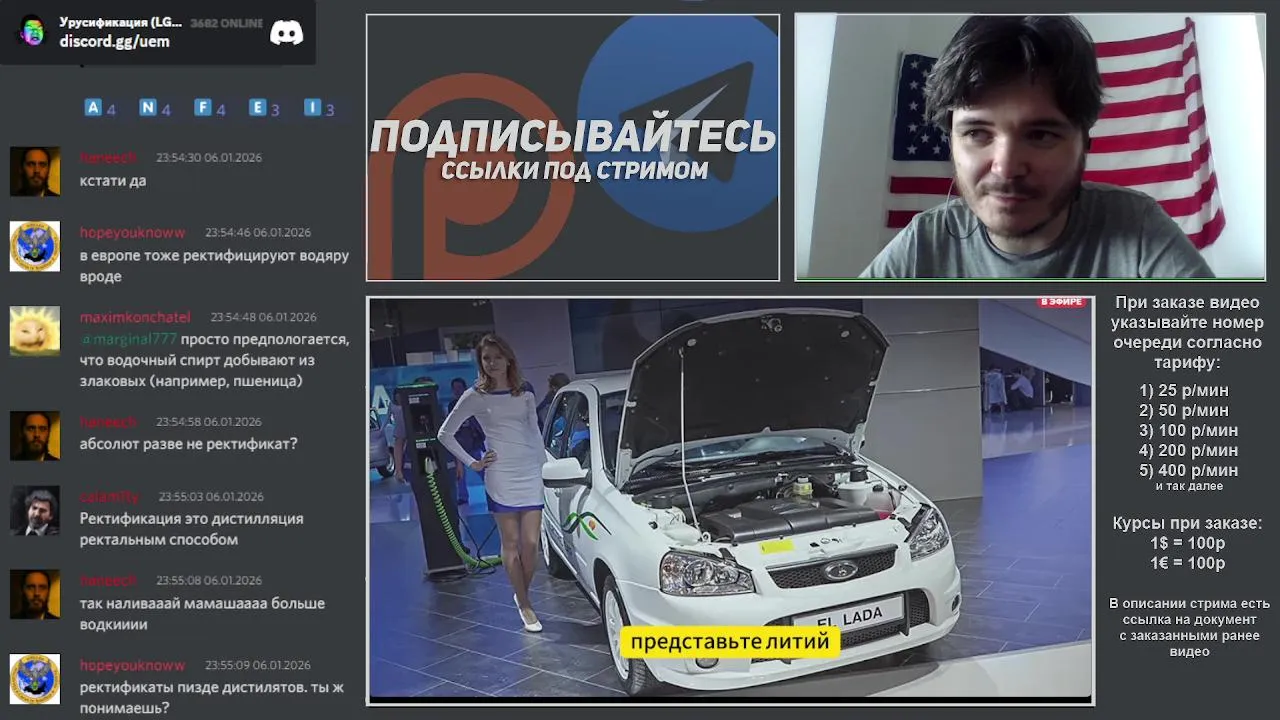Click the yellow 'представьте литий' subtitle
The image size is (1280, 720).
coord(730,641)
